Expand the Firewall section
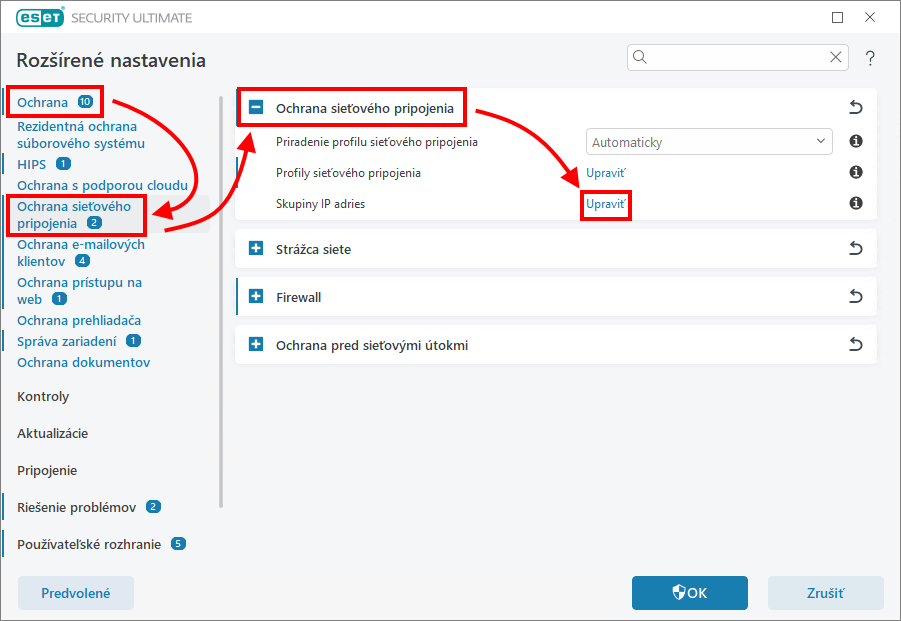901x621 pixels. (256, 297)
